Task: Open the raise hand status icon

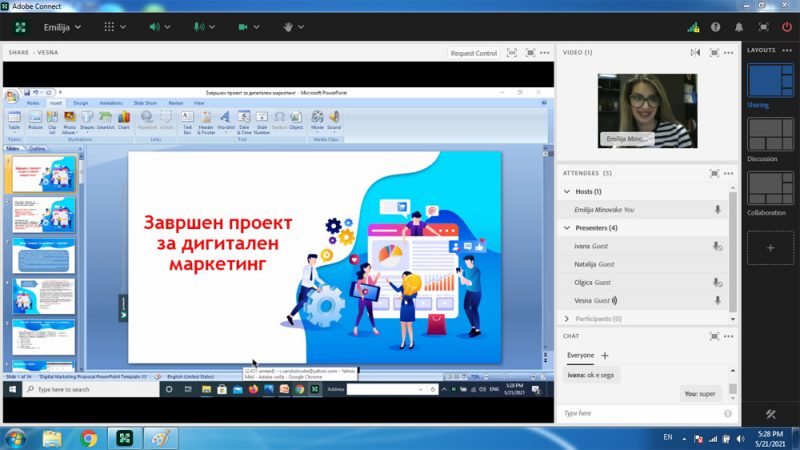Action: [288, 27]
